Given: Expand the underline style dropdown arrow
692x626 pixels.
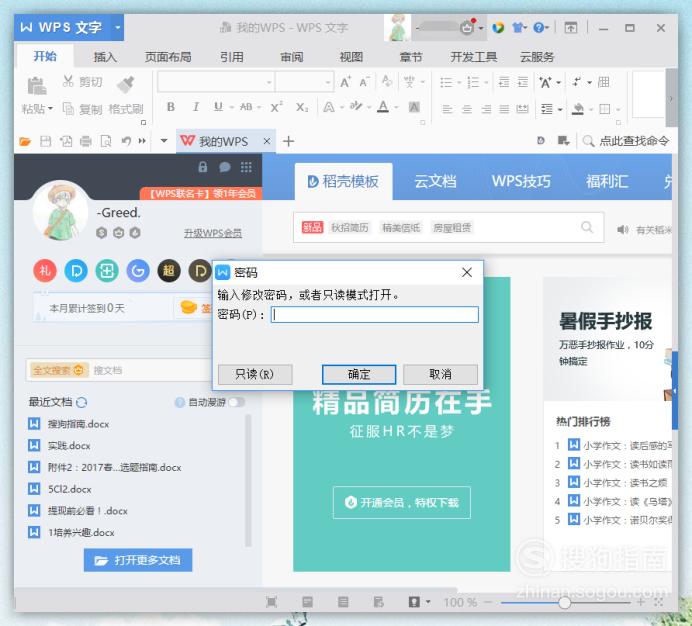Looking at the screenshot, I should pyautogui.click(x=231, y=107).
